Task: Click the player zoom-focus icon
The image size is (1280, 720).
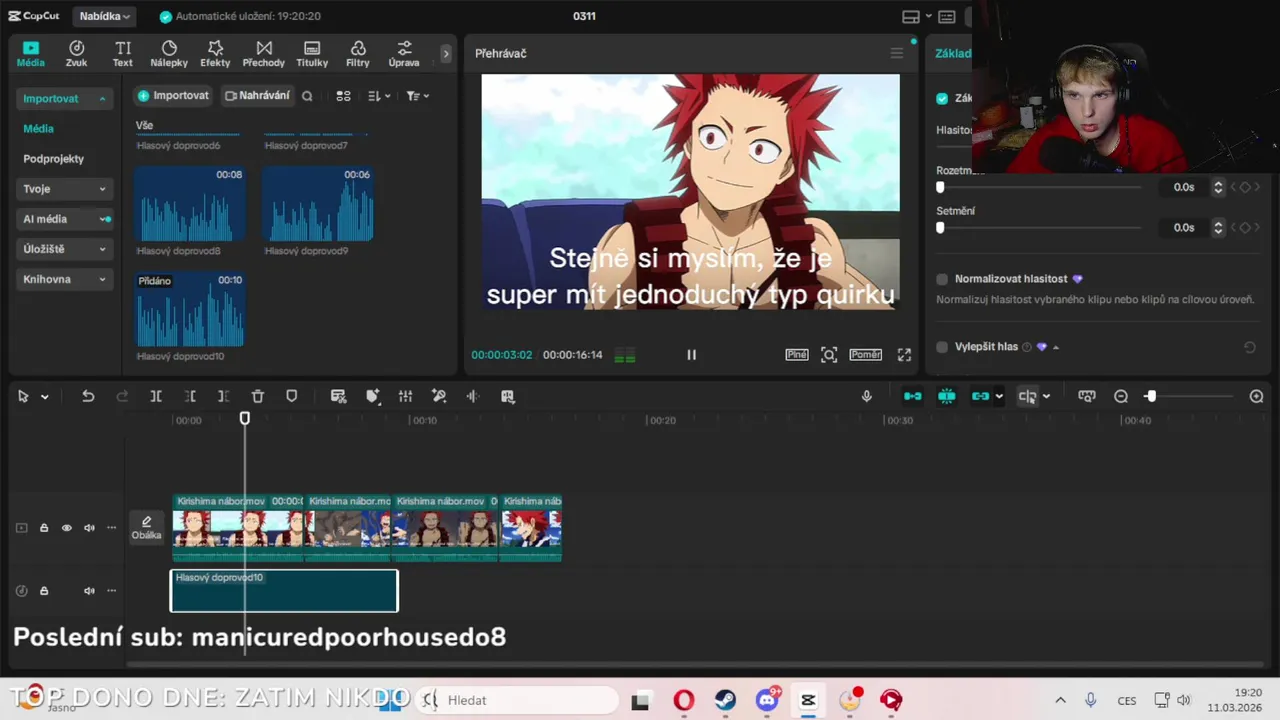Action: tap(829, 355)
